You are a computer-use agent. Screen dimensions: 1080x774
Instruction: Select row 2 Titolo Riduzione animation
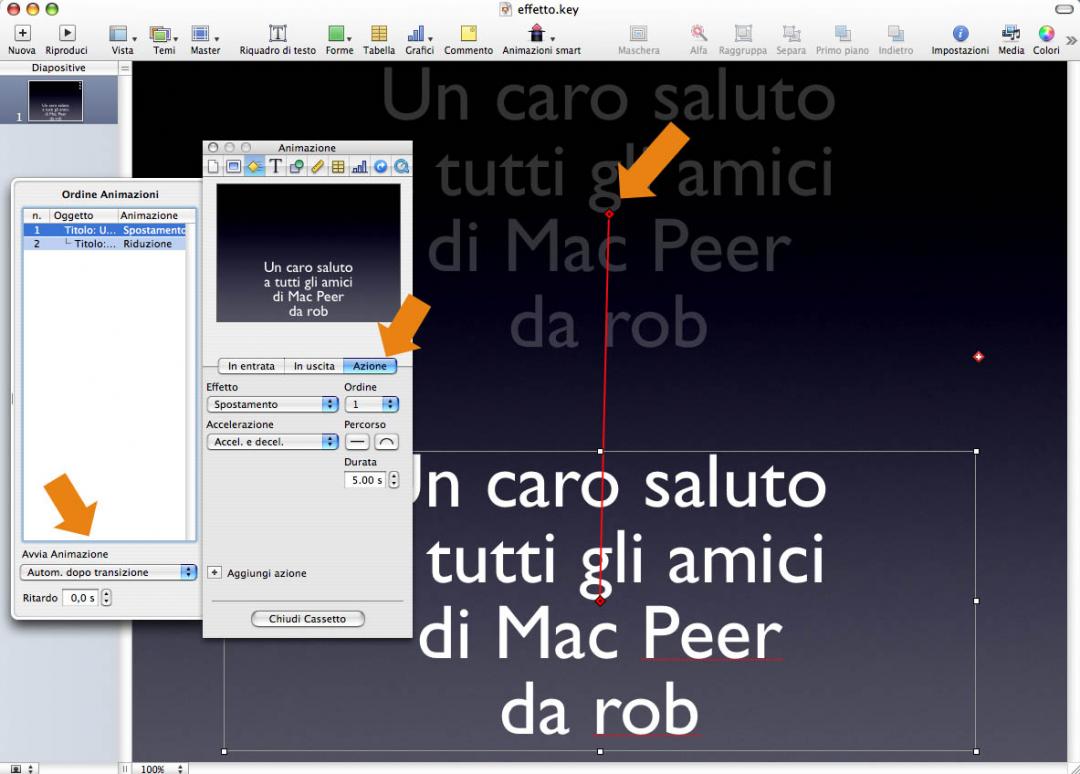(x=105, y=244)
